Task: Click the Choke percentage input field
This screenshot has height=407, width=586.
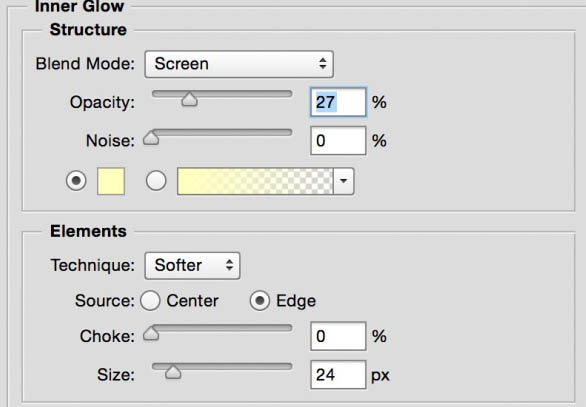Action: tap(338, 336)
